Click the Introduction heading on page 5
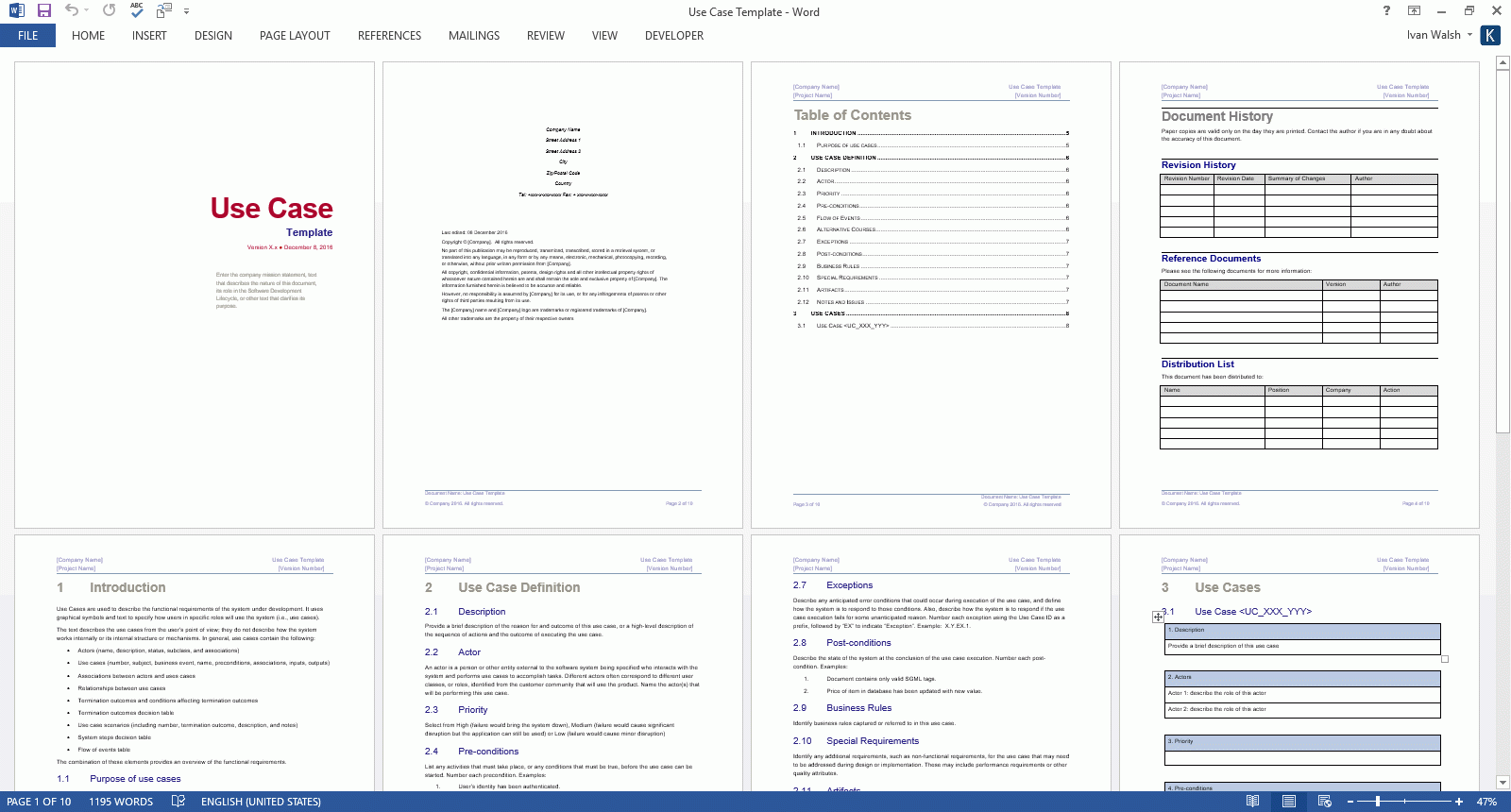Viewport: 1511px width, 812px height. [127, 587]
